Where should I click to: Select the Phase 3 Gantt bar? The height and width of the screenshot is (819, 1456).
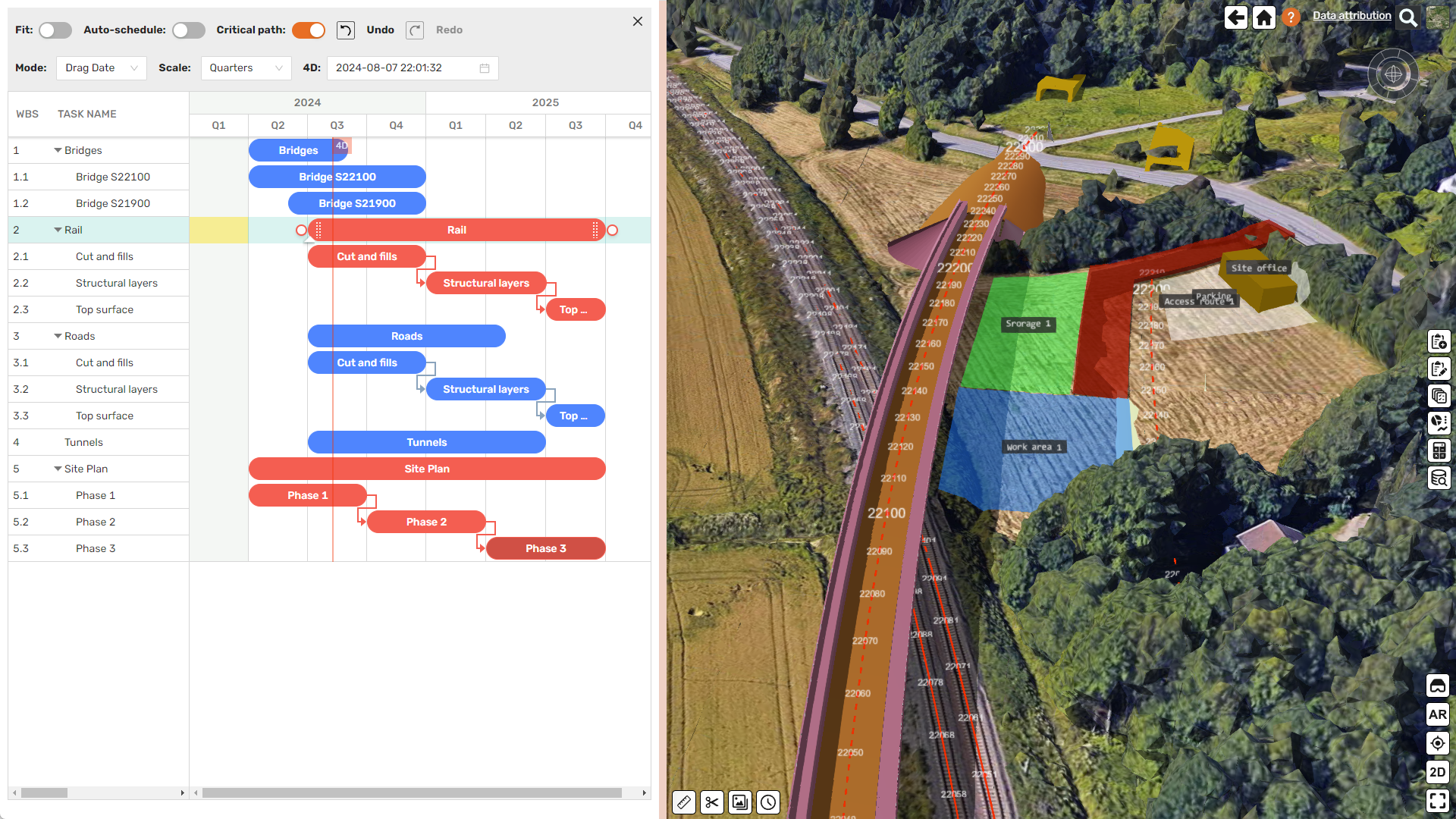pyautogui.click(x=546, y=548)
